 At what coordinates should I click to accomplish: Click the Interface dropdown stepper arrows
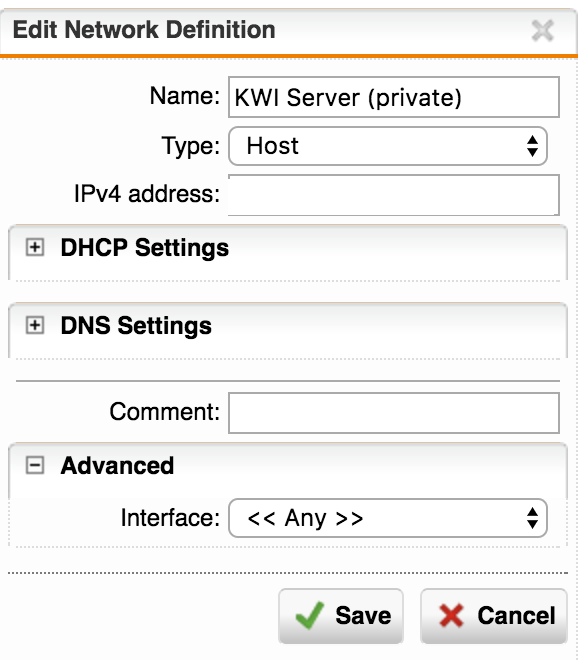(x=532, y=518)
